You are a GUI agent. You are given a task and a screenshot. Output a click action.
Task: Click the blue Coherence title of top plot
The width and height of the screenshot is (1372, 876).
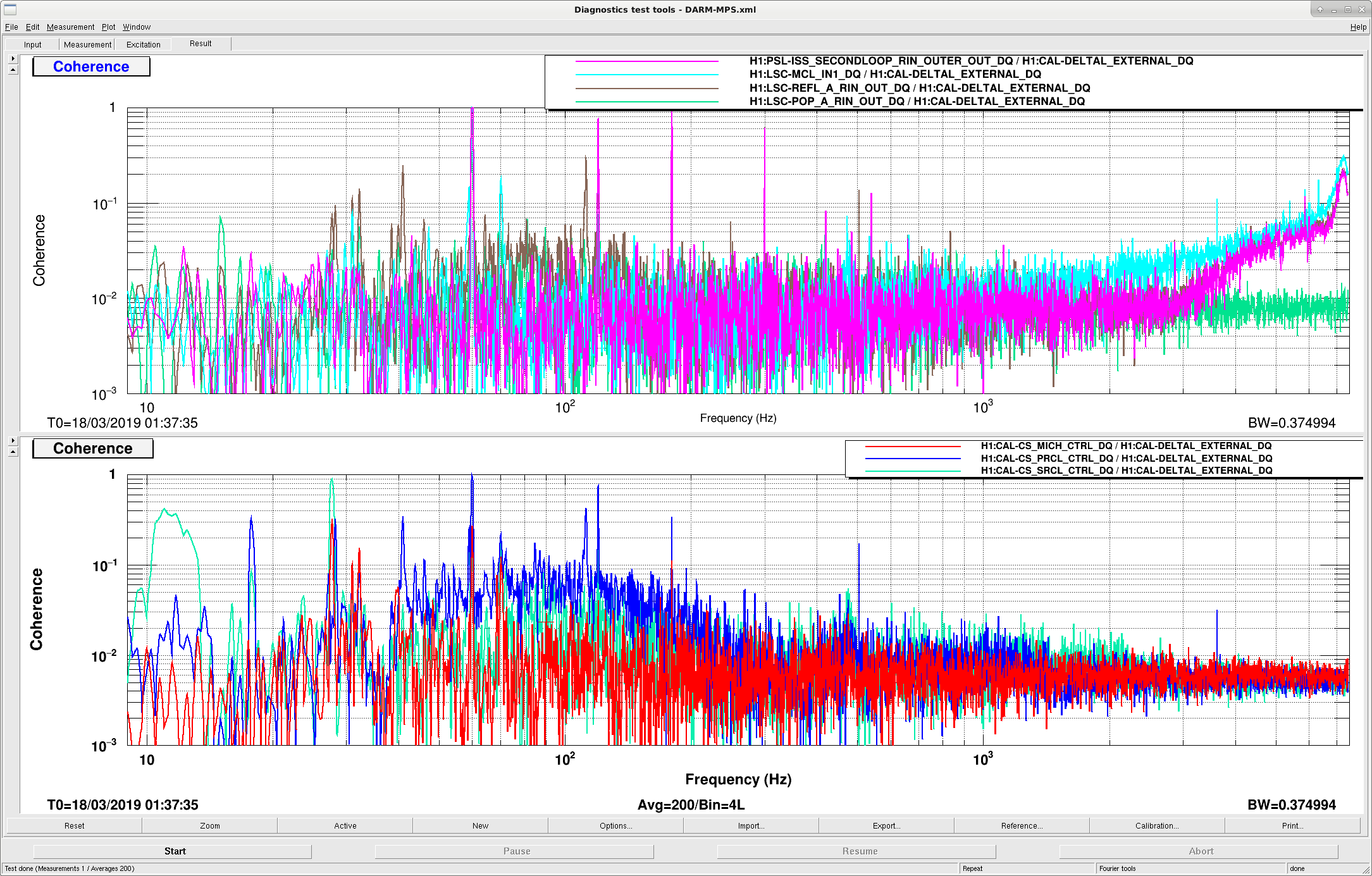(91, 66)
